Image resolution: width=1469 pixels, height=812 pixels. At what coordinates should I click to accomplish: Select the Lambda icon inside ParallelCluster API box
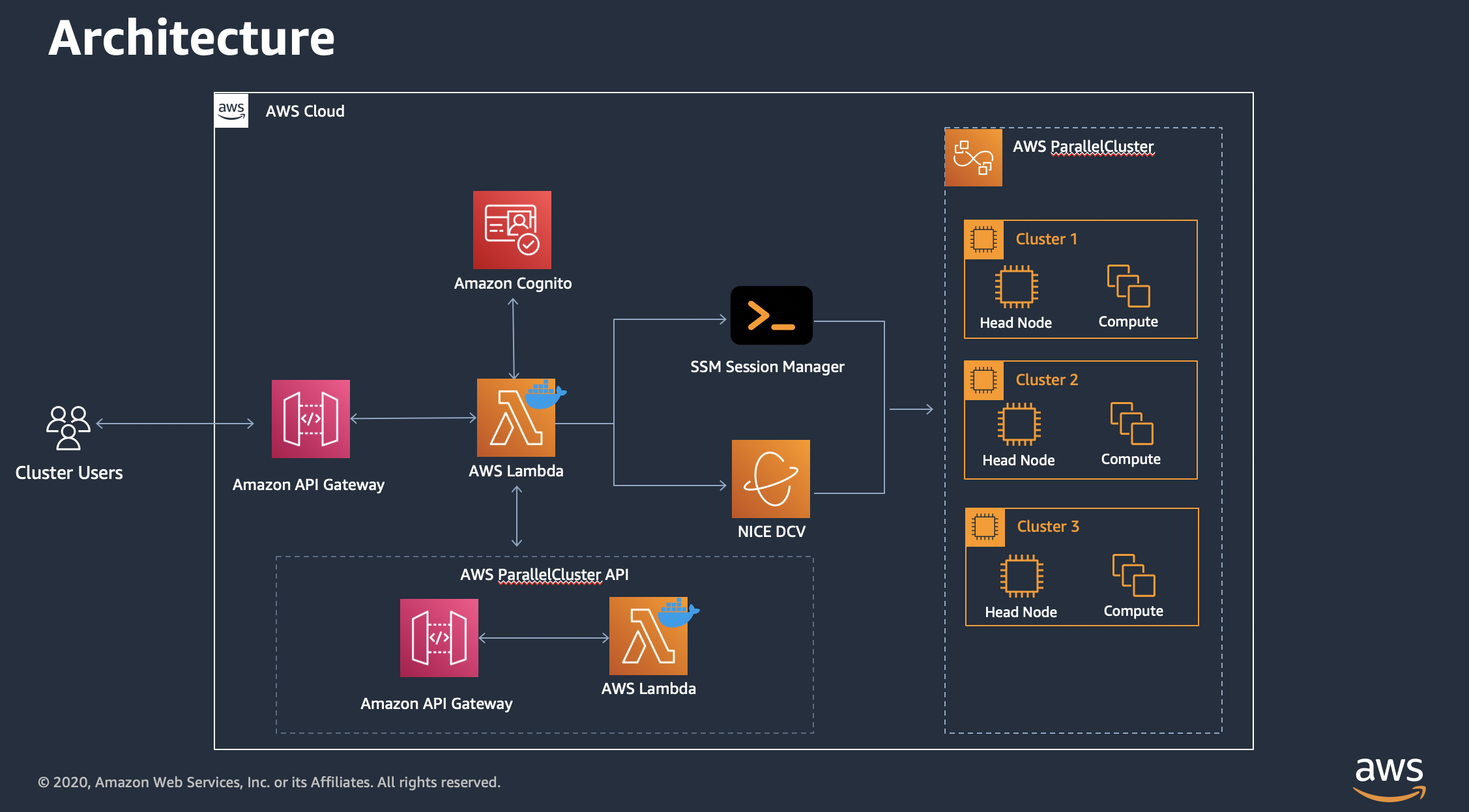click(x=648, y=636)
